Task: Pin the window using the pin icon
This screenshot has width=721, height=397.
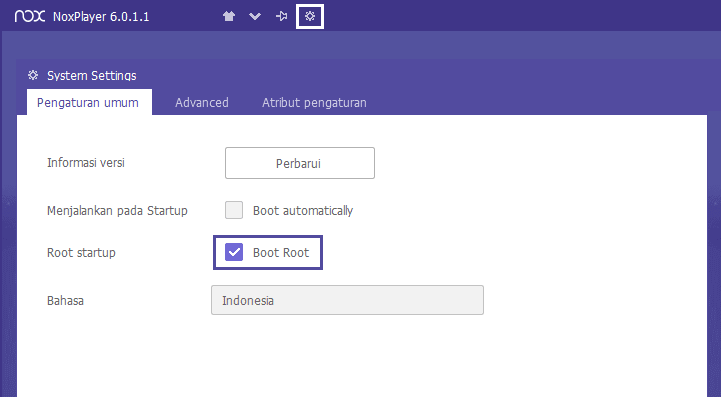Action: 281,17
